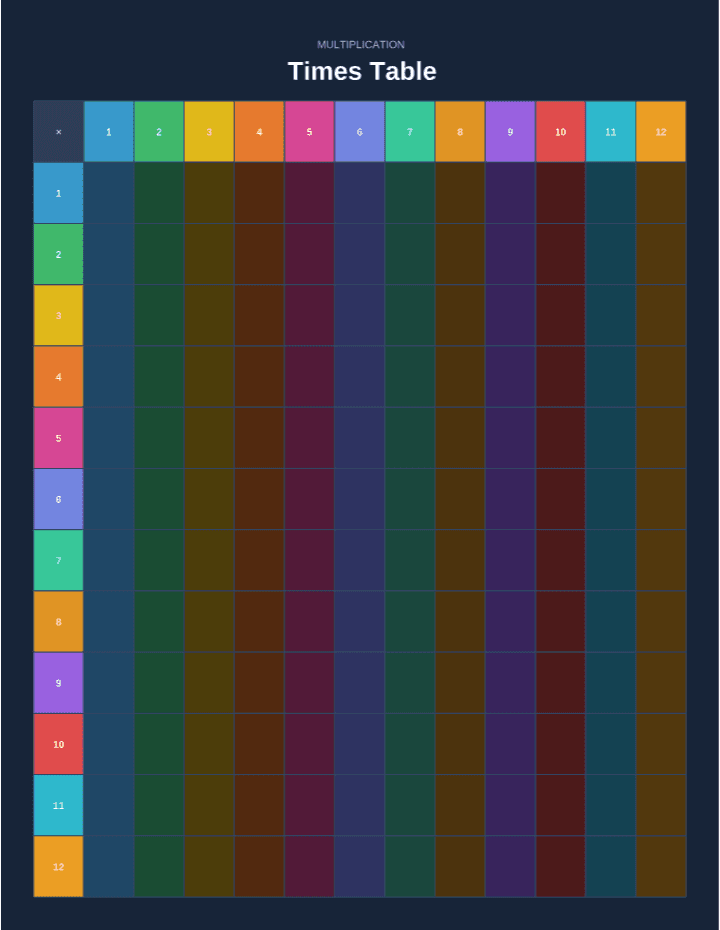Screen dimensions: 720x930
Task: Select the cell for row 12 column 12
Action: click(661, 867)
